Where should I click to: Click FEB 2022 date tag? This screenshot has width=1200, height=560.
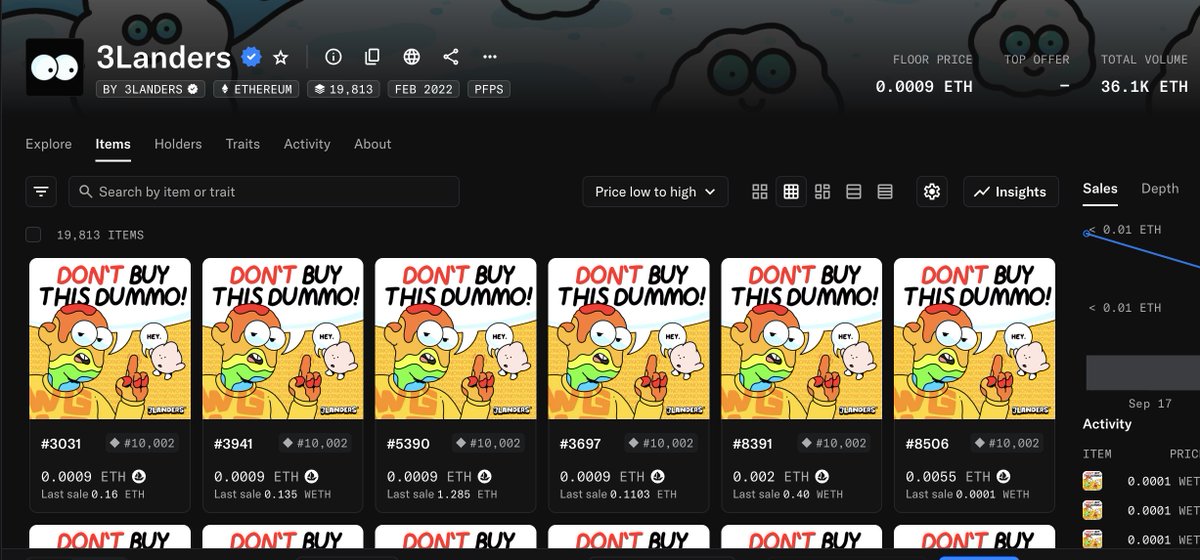(x=424, y=89)
